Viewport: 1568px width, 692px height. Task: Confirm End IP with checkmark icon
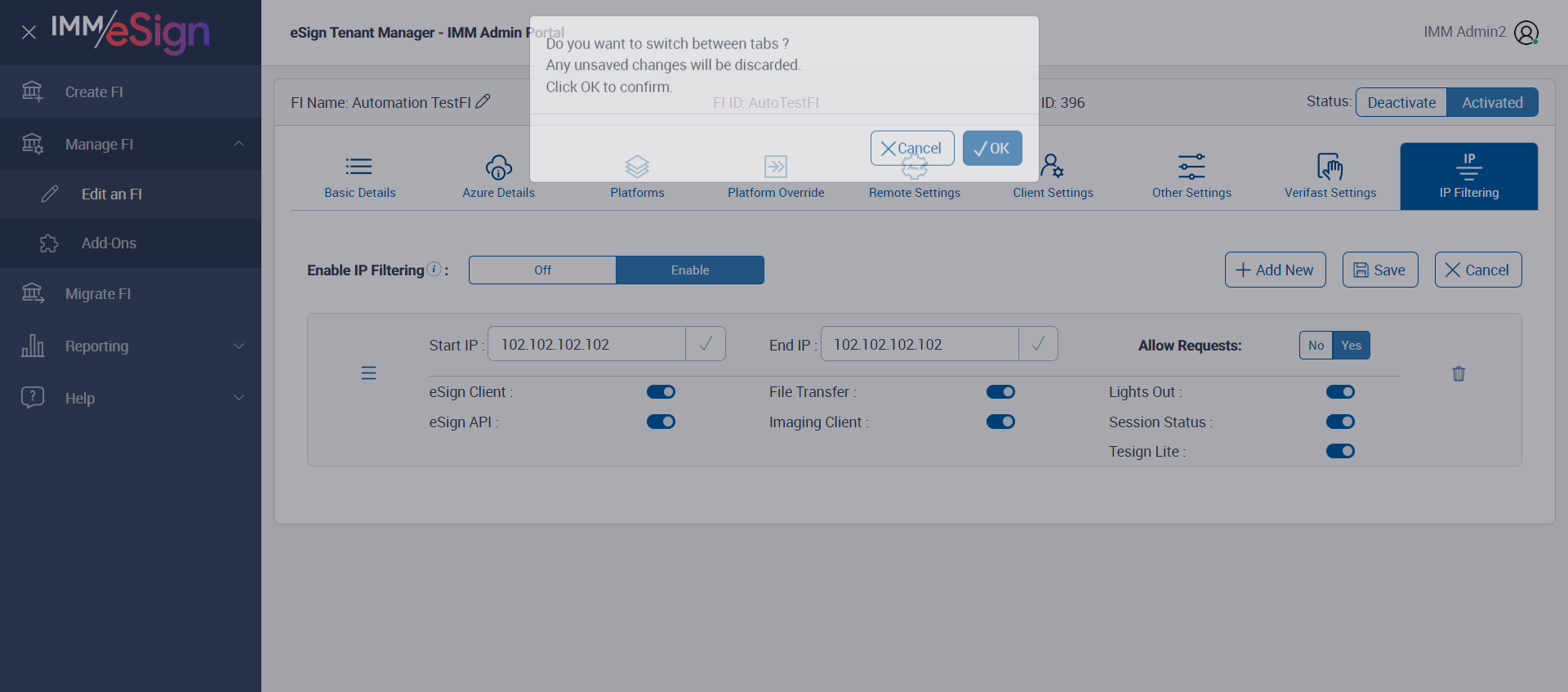point(1038,344)
